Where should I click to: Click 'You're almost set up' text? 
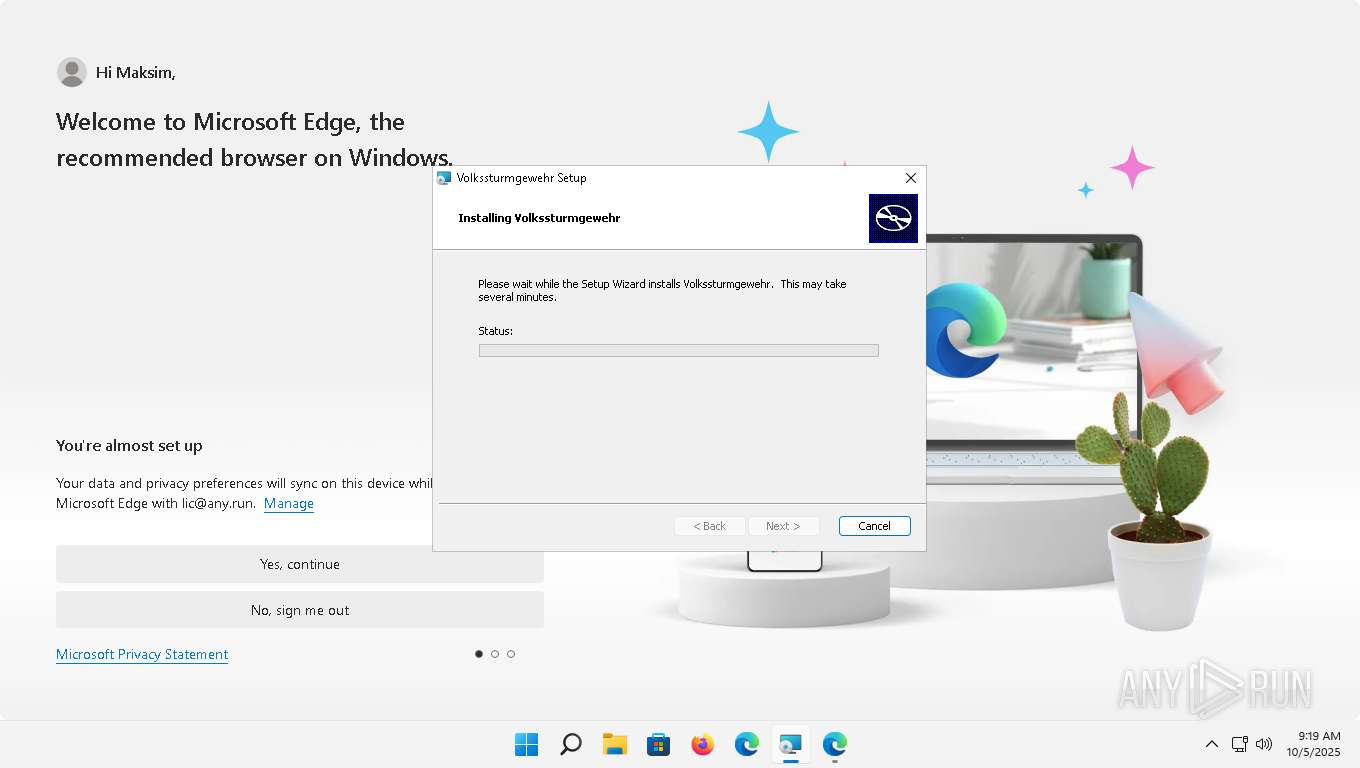click(x=129, y=446)
